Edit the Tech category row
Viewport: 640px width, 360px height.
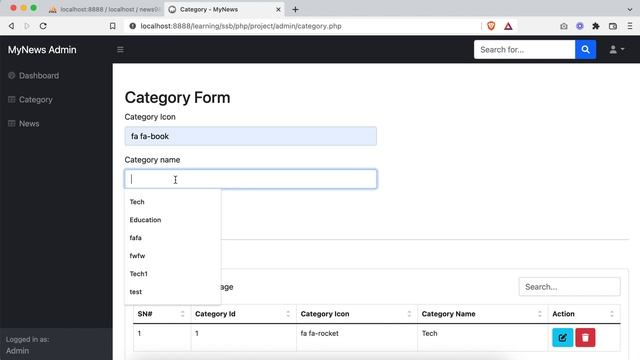(562, 338)
